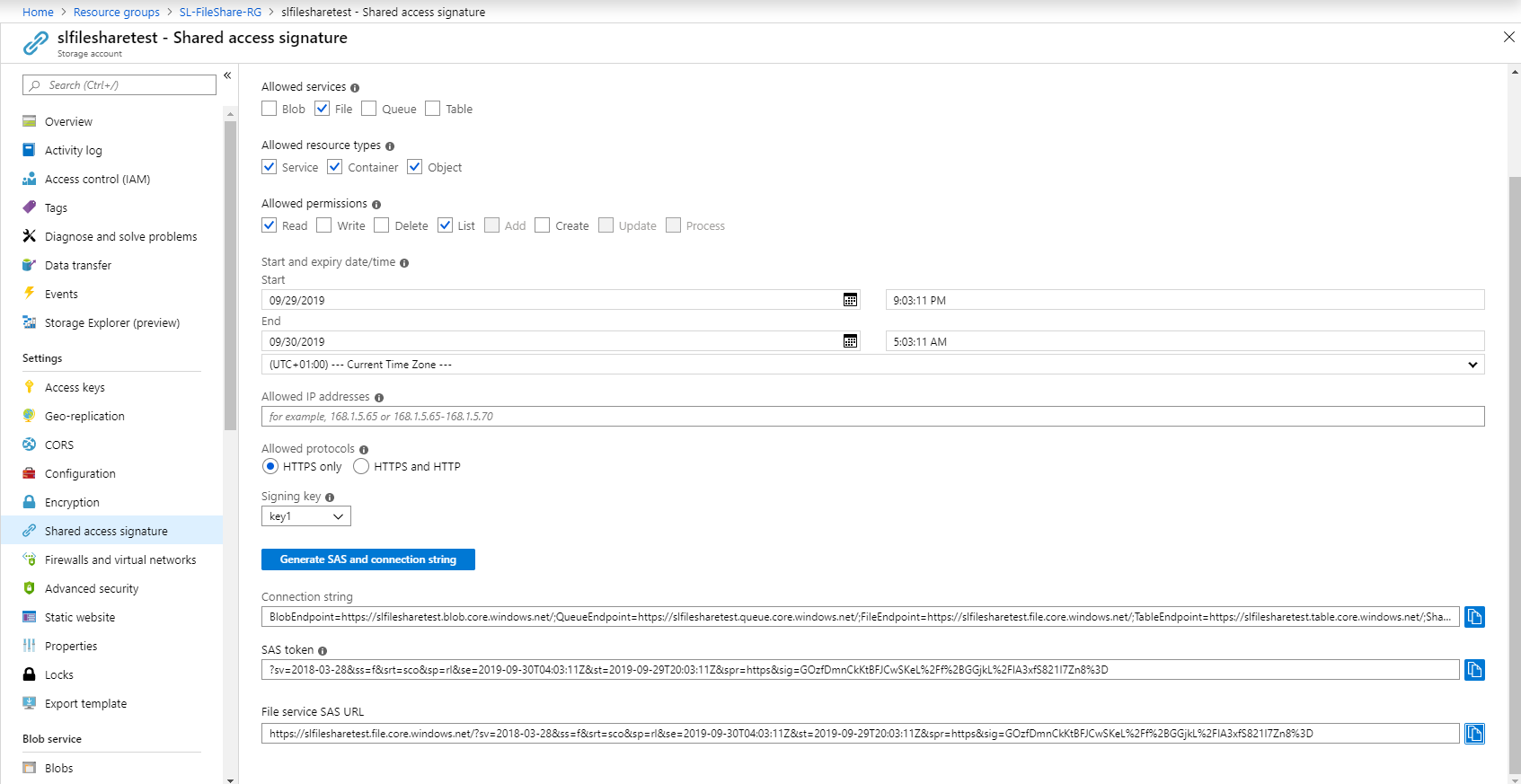Enable the Create permission checkbox
The width and height of the screenshot is (1521, 784).
tap(542, 225)
